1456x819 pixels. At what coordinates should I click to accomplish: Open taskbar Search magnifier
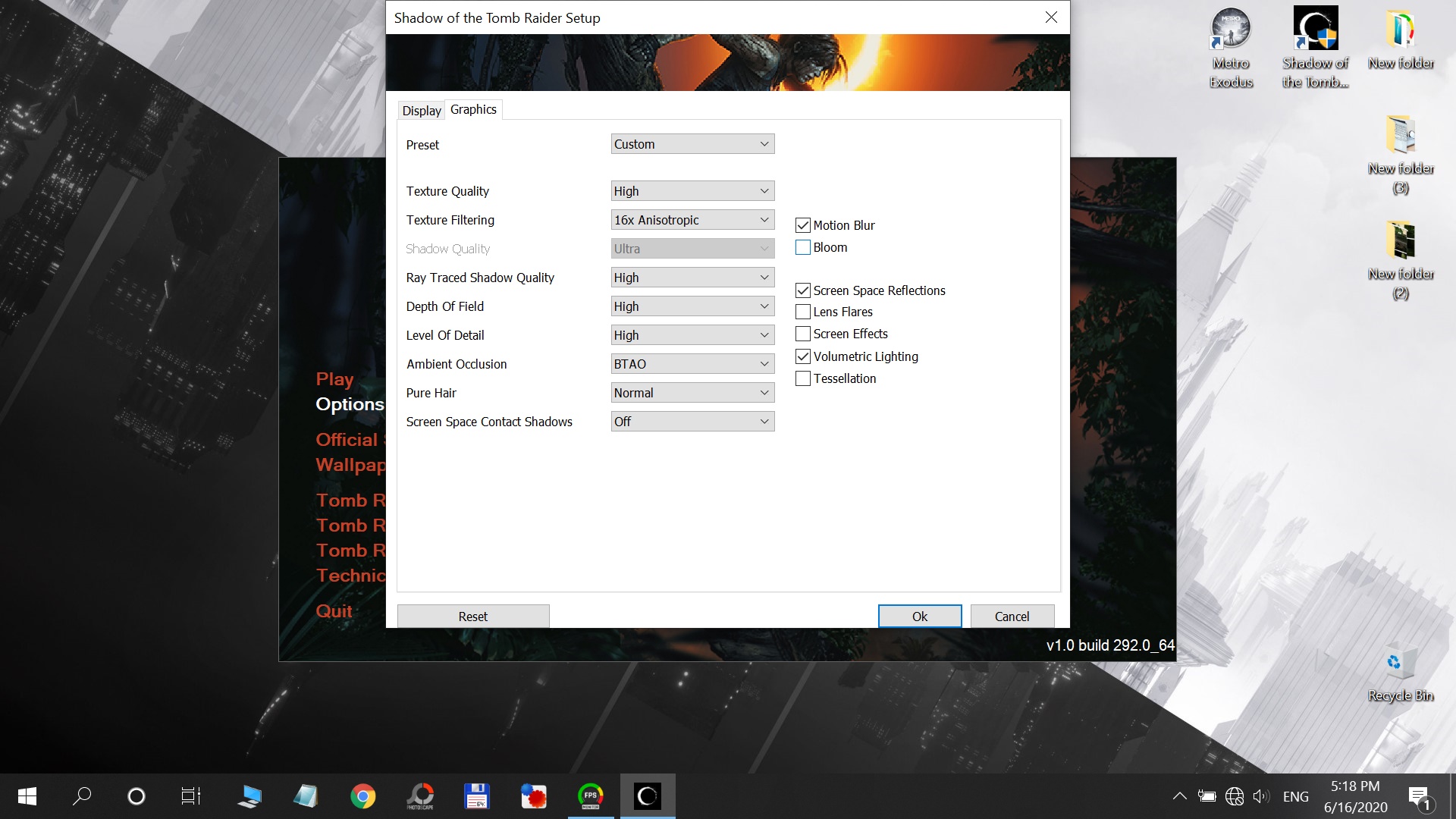(81, 796)
